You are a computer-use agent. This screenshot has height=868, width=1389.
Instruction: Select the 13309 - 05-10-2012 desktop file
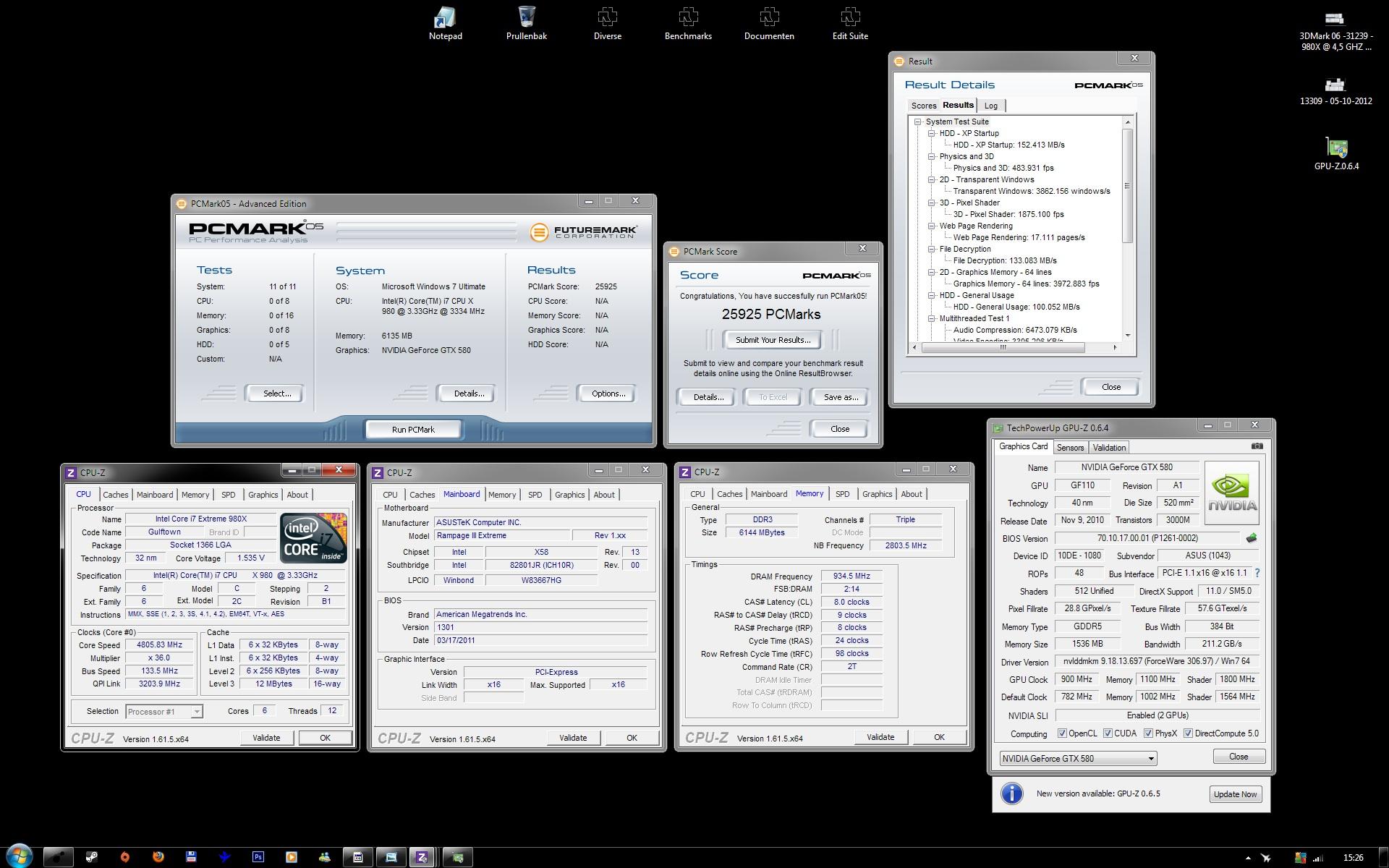[1335, 90]
